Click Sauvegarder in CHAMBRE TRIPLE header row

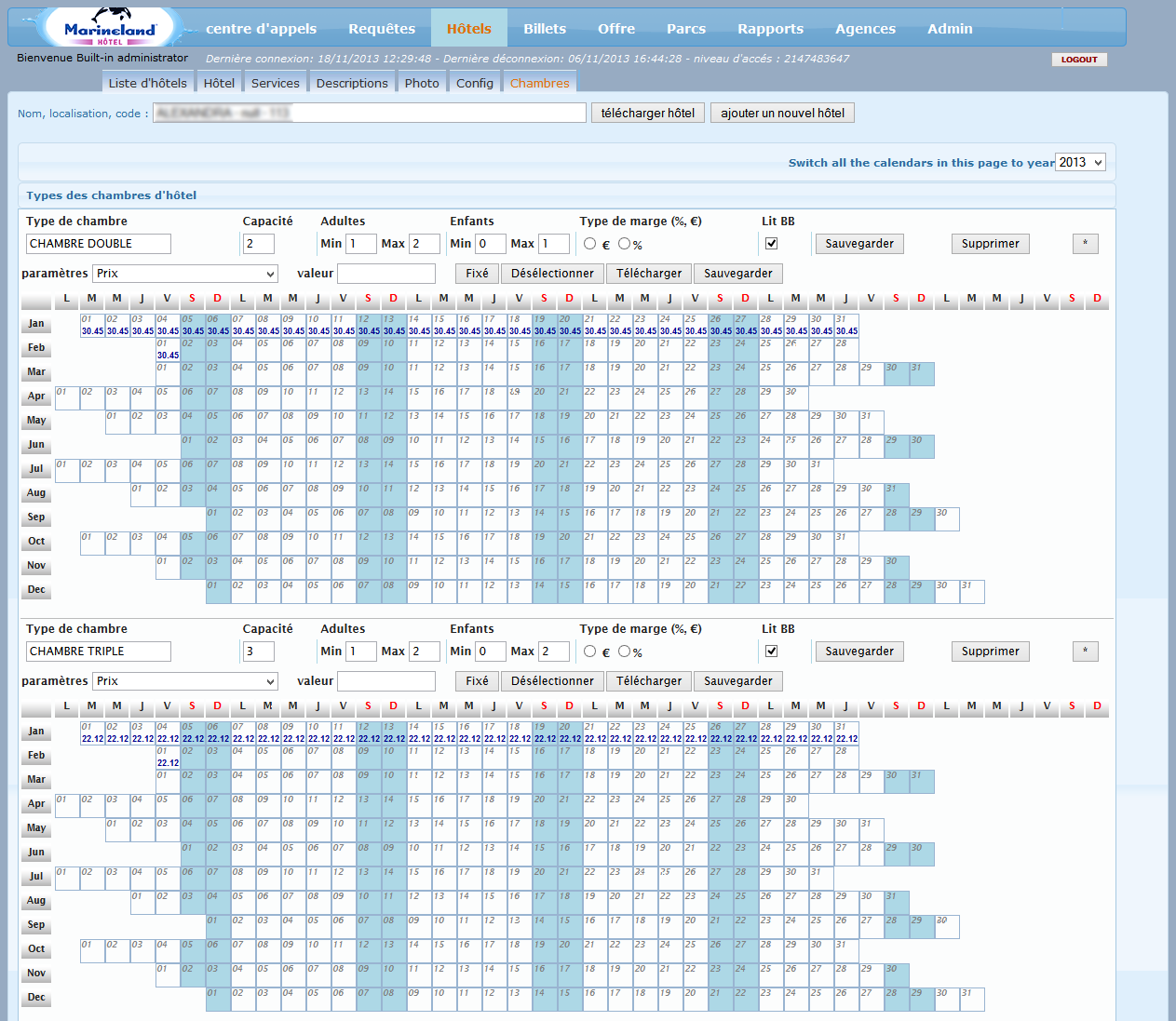click(859, 652)
